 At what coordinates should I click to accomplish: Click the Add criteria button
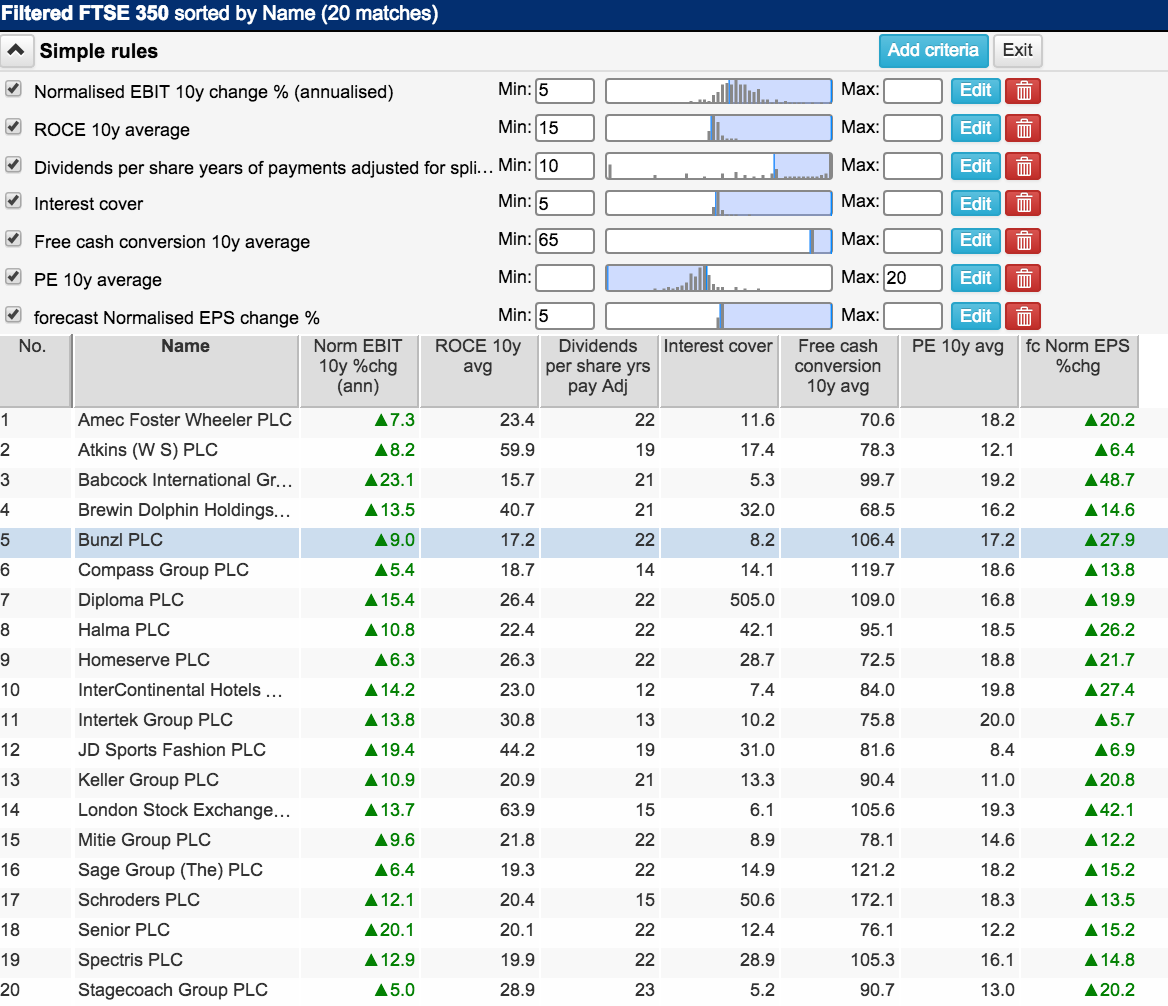pyautogui.click(x=933, y=51)
